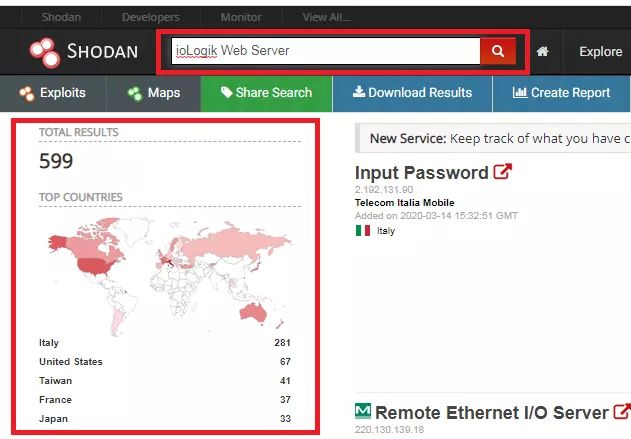This screenshot has height=439, width=631.
Task: Click the Create Report button
Action: tap(561, 93)
